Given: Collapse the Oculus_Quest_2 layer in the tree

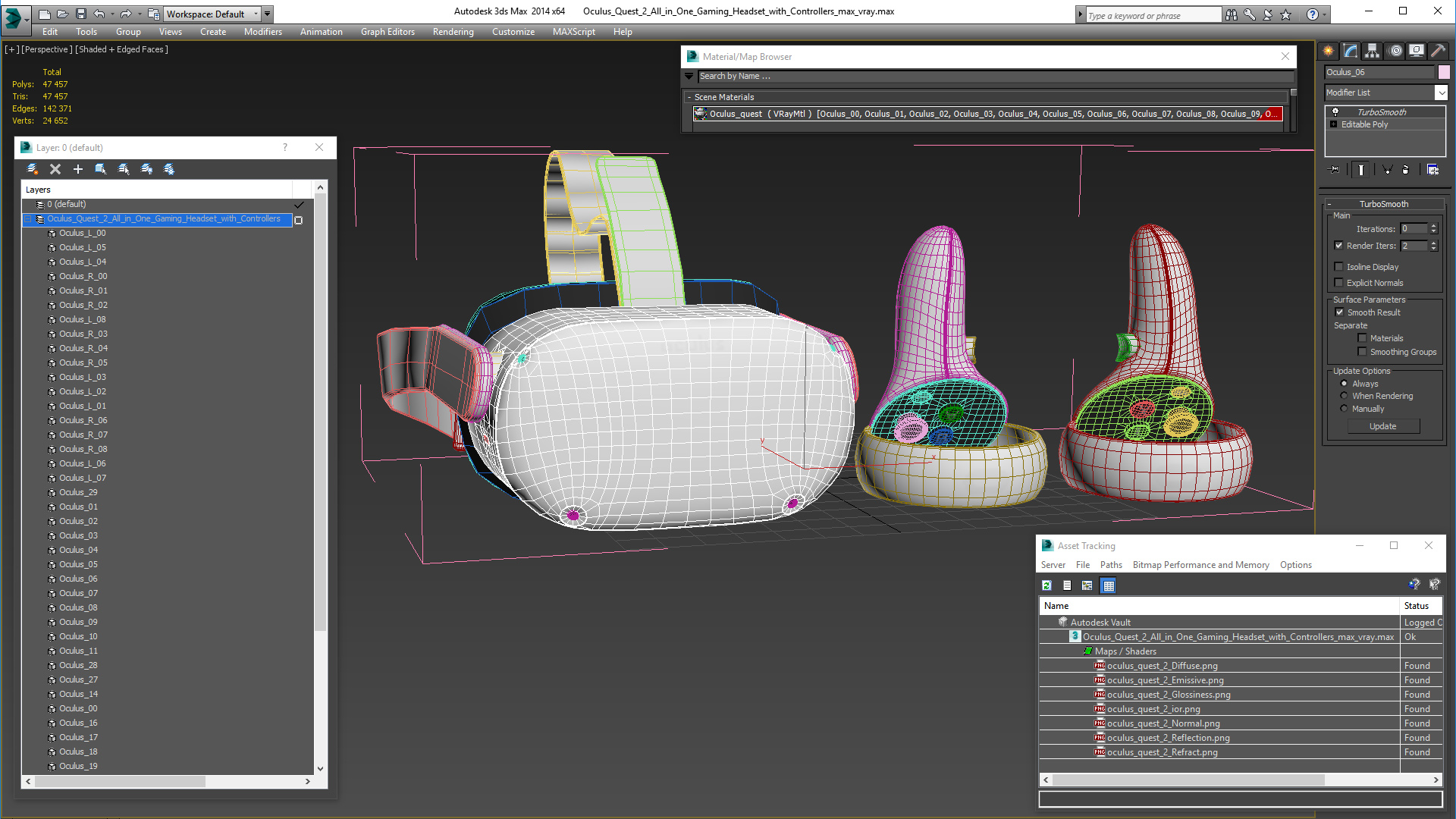Looking at the screenshot, I should pyautogui.click(x=28, y=219).
